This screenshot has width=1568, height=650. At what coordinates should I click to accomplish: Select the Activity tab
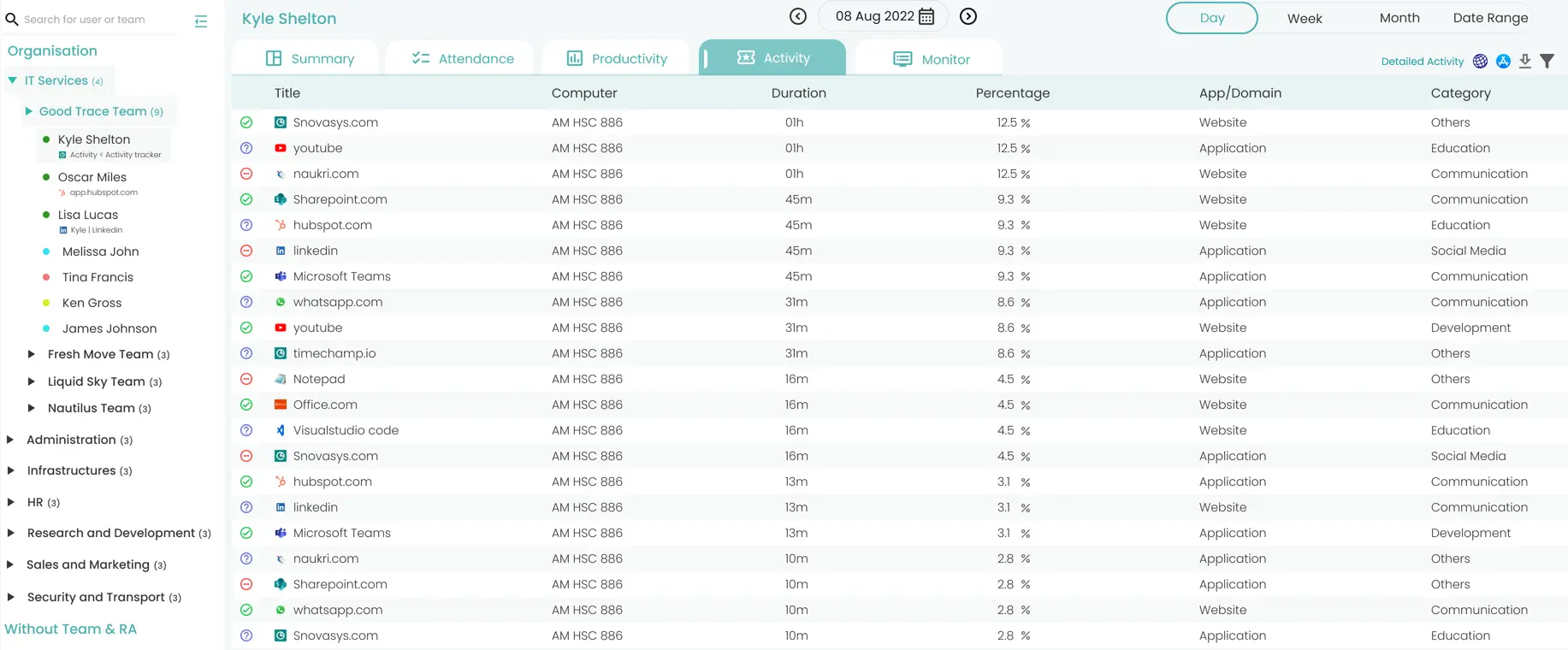pos(772,57)
